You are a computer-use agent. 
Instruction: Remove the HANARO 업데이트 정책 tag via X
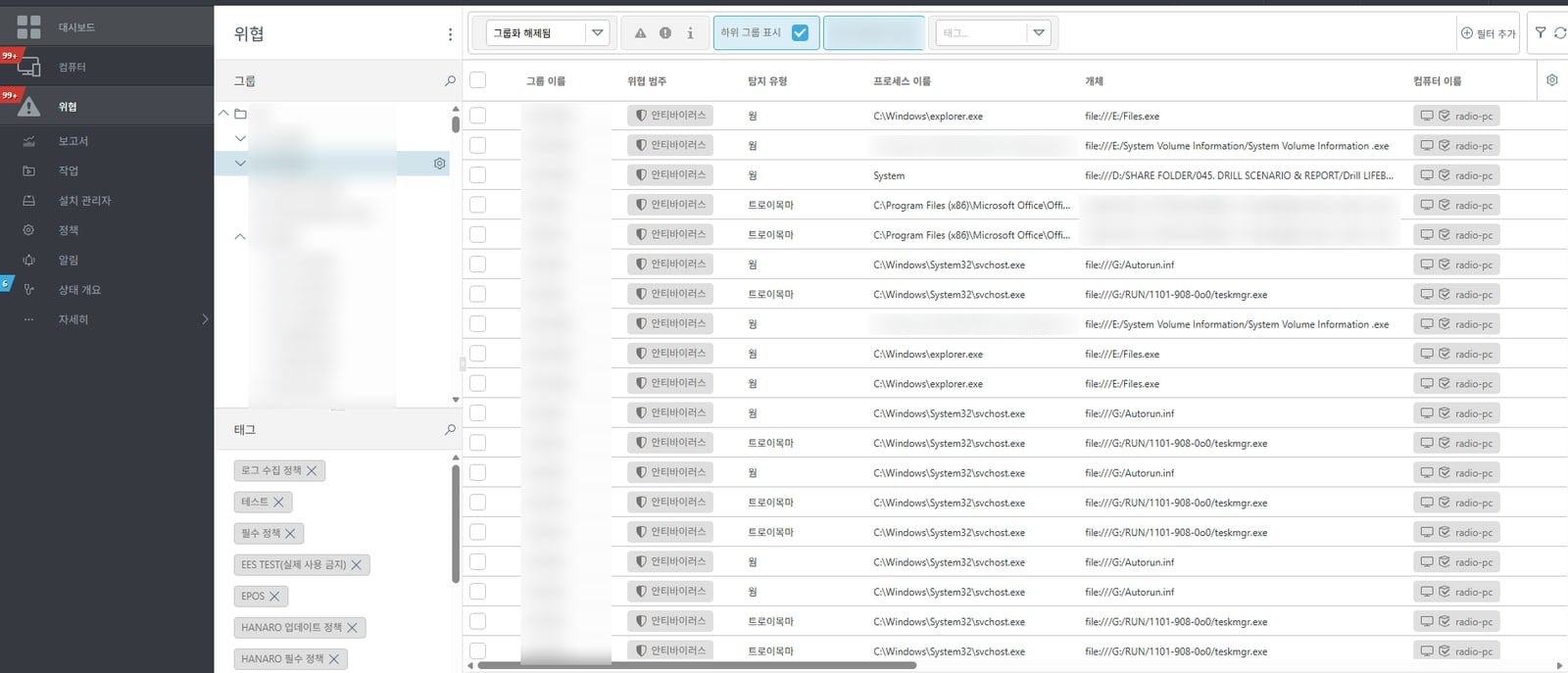pos(352,627)
